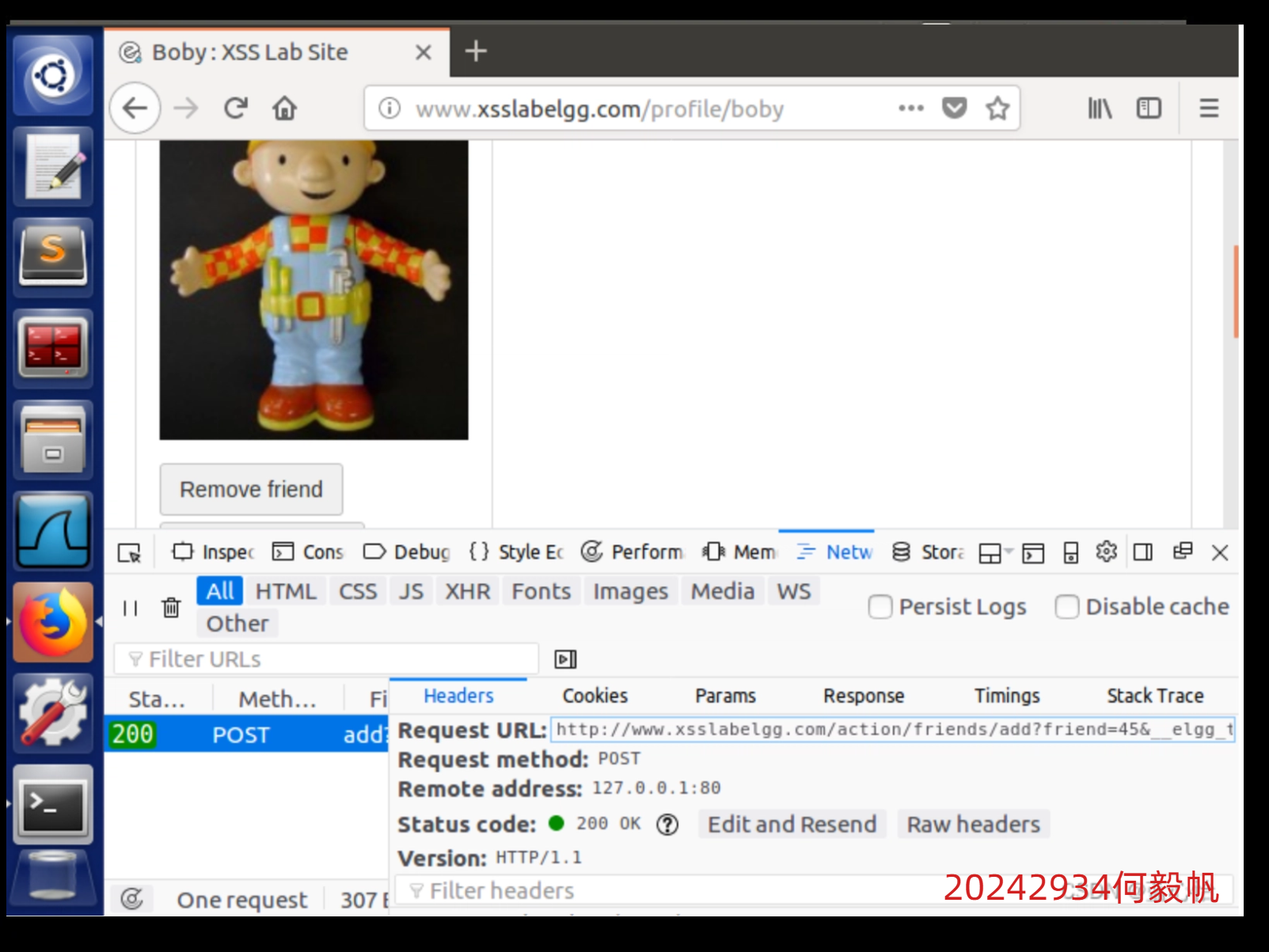Close the developer tools panel
The width and height of the screenshot is (1269, 952).
click(1220, 552)
